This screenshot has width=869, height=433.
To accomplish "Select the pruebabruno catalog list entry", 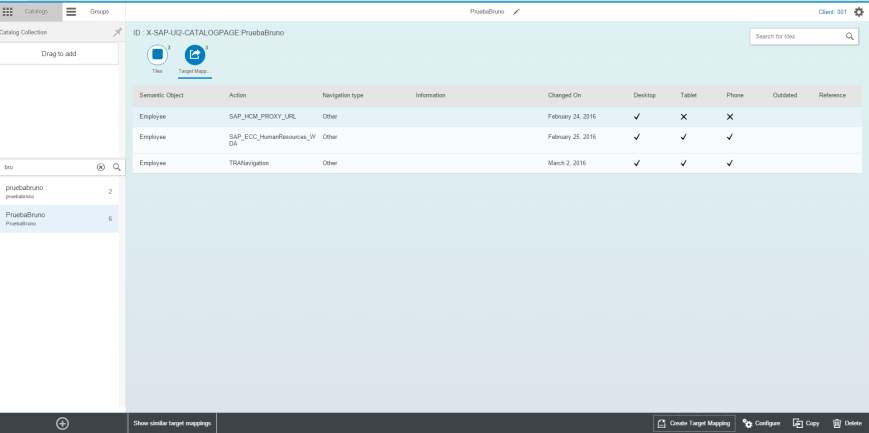I will (60, 191).
